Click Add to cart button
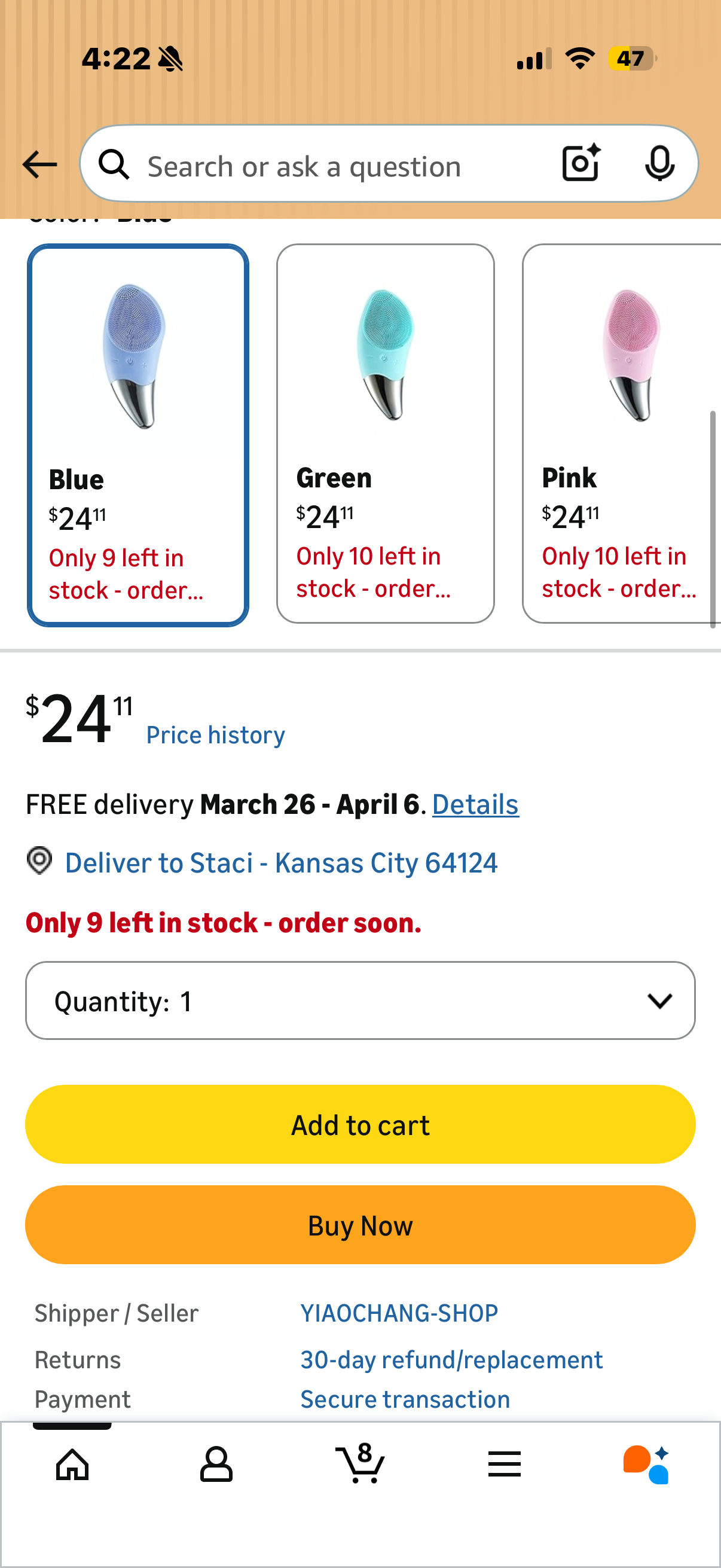The image size is (721, 1568). pos(360,1124)
